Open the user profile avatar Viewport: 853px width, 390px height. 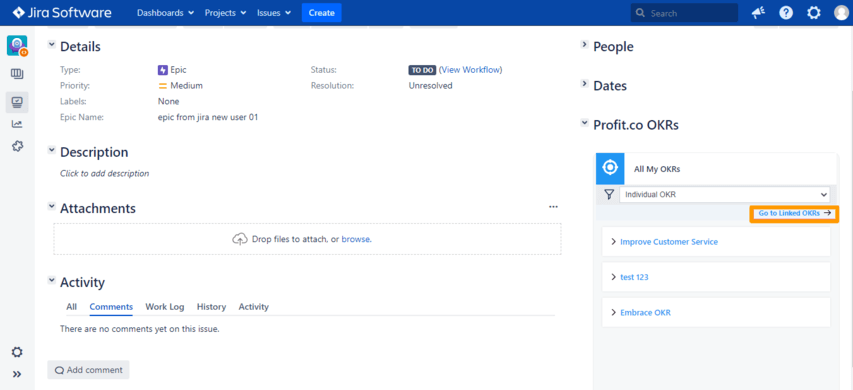[x=841, y=13]
